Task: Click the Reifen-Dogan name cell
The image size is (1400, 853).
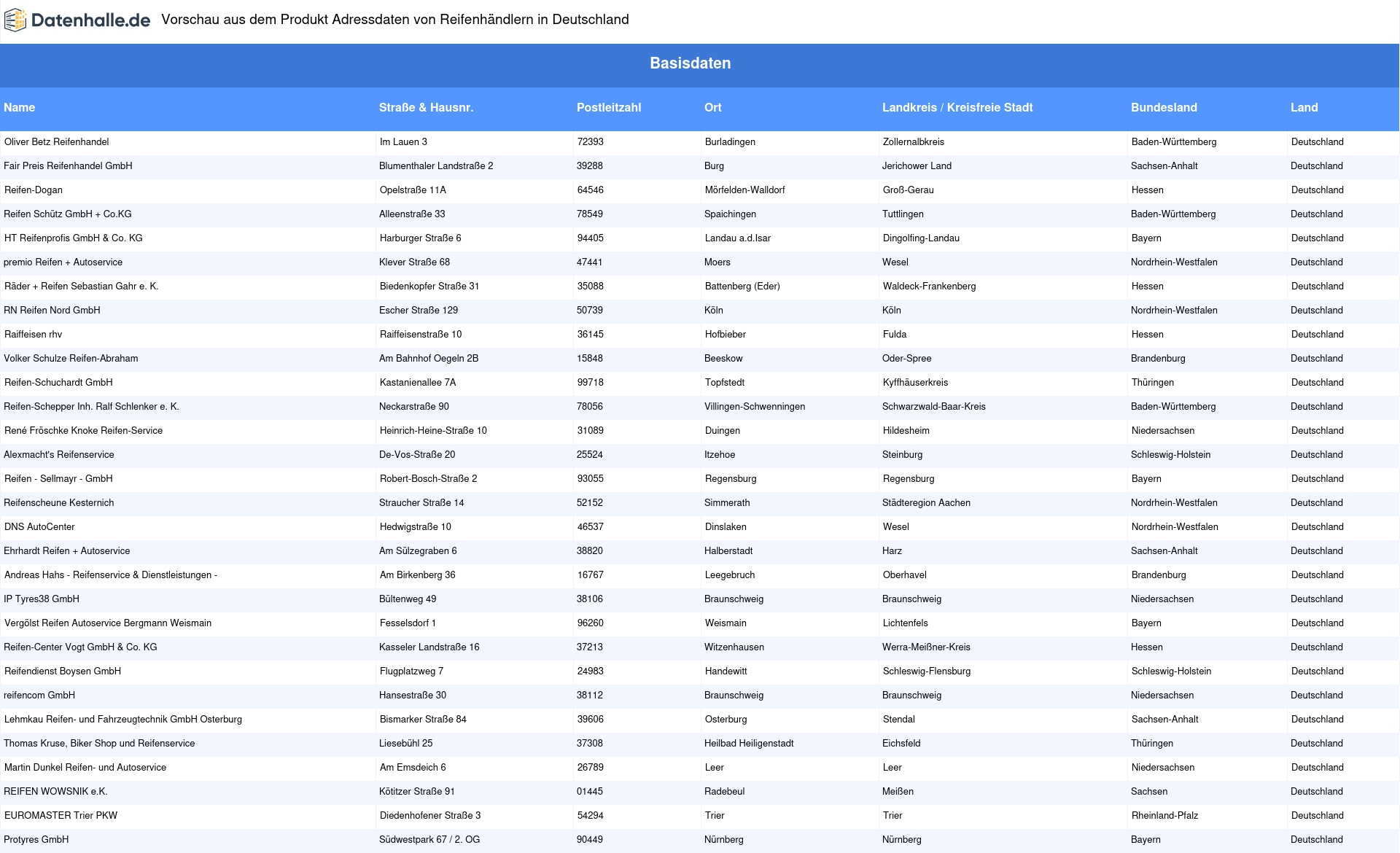Action: click(34, 190)
